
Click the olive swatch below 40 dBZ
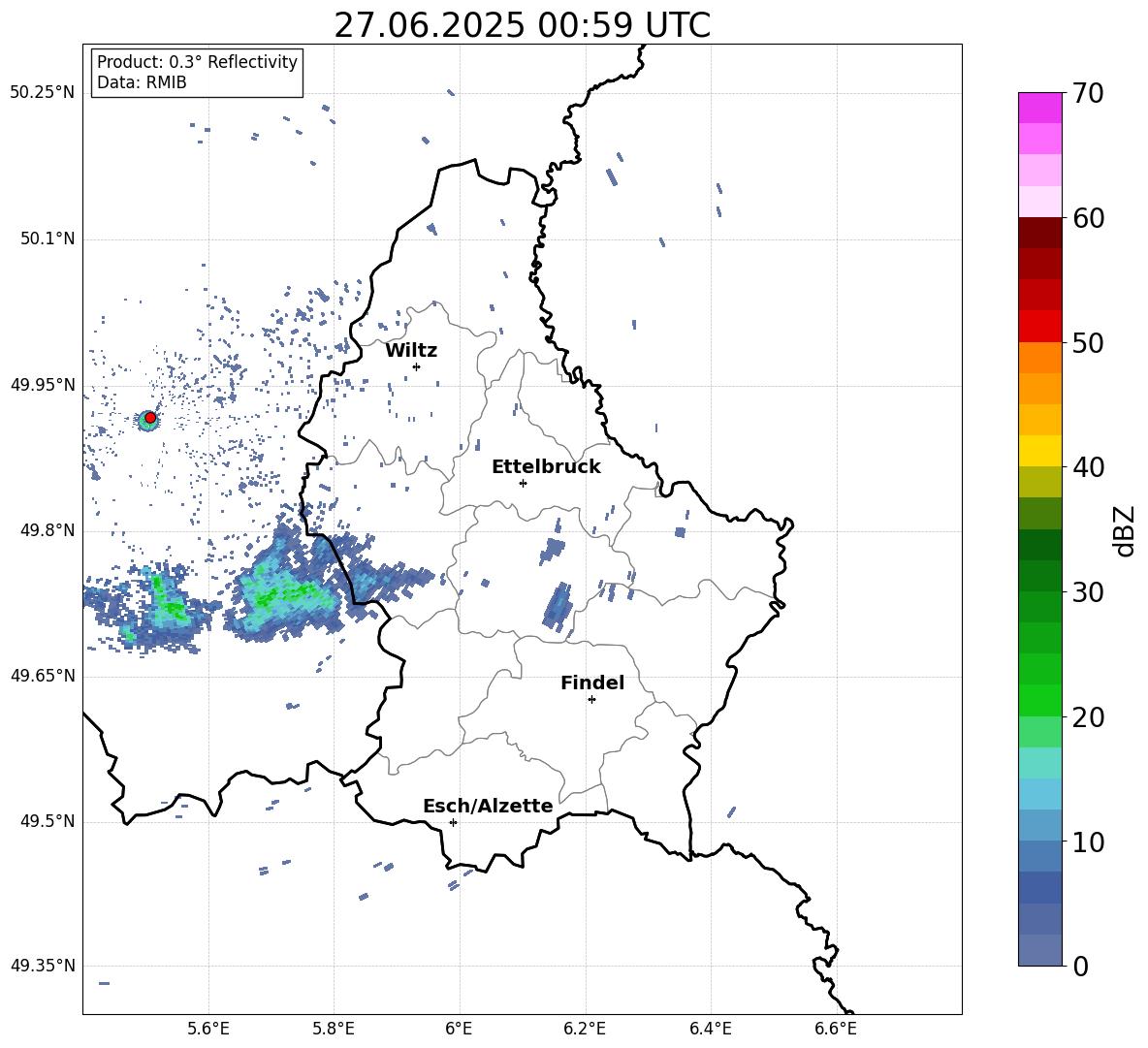1040,482
